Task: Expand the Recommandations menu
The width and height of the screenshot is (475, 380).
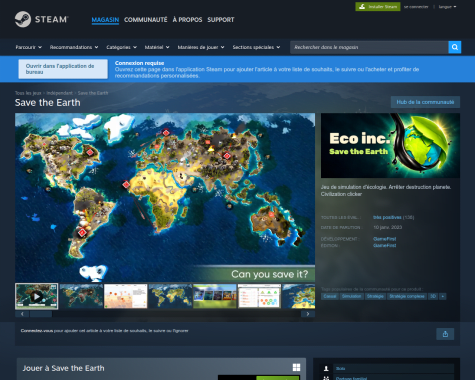Action: tap(74, 47)
